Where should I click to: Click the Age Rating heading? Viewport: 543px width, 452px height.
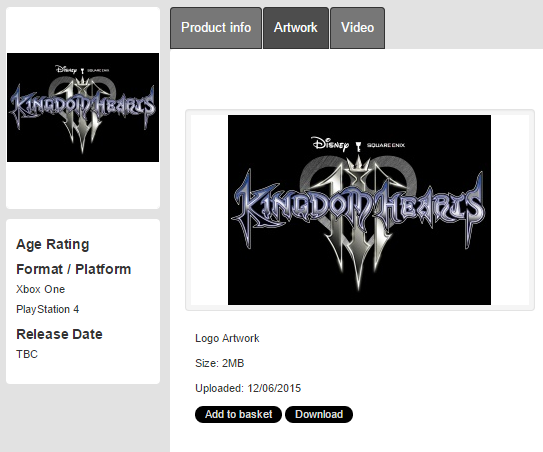click(x=53, y=244)
